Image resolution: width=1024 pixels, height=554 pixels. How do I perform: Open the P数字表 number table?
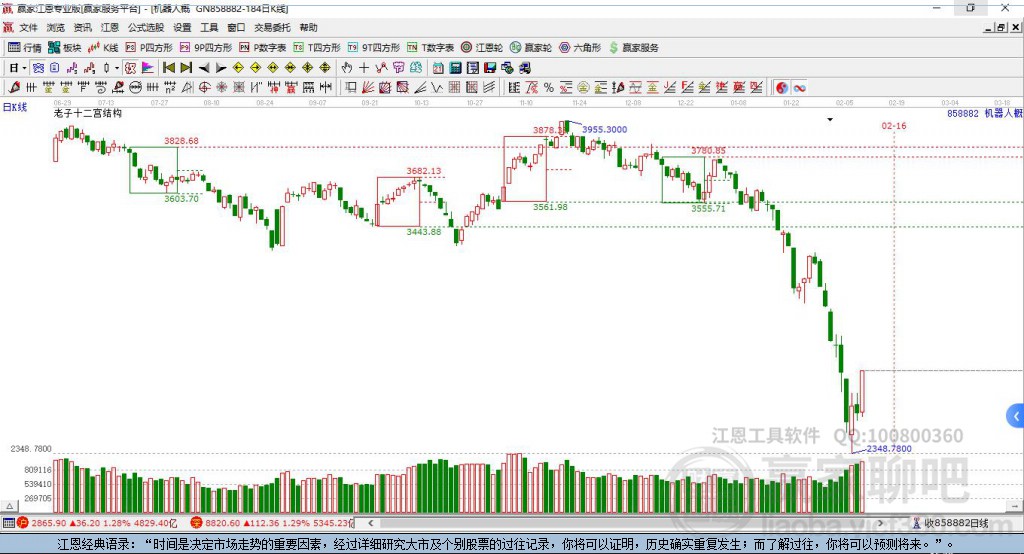[263, 48]
